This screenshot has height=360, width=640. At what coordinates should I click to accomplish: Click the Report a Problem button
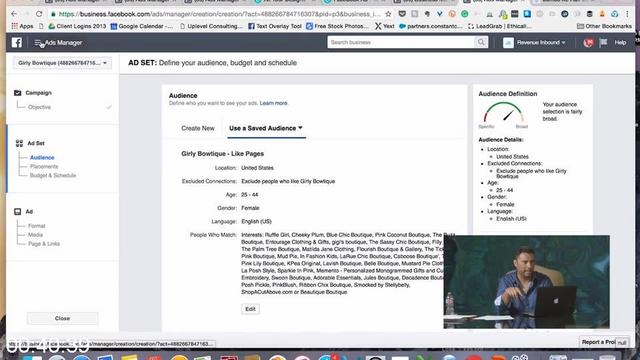[x=598, y=342]
